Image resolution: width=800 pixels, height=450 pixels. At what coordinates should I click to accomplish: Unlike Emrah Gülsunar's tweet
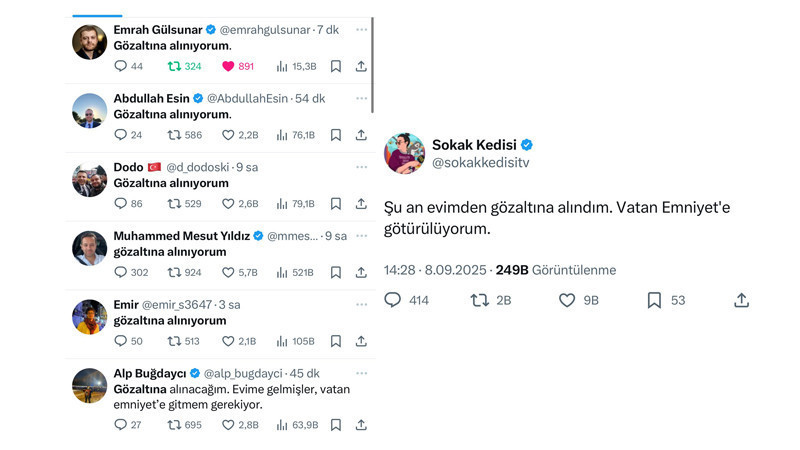[228, 66]
